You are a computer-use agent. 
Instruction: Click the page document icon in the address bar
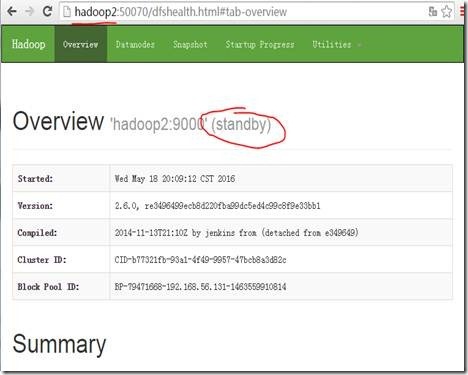tap(67, 12)
